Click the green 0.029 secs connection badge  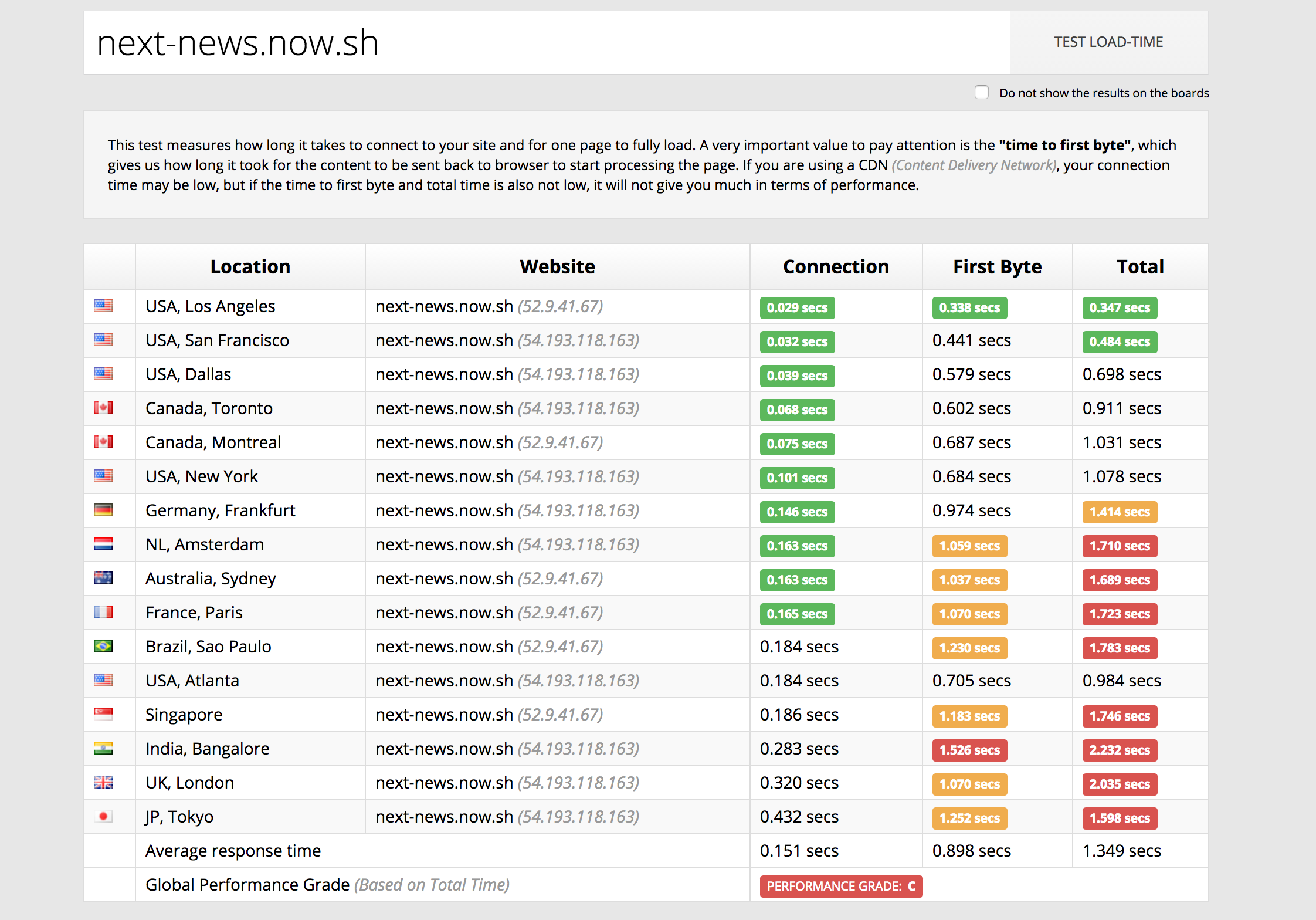[x=797, y=307]
